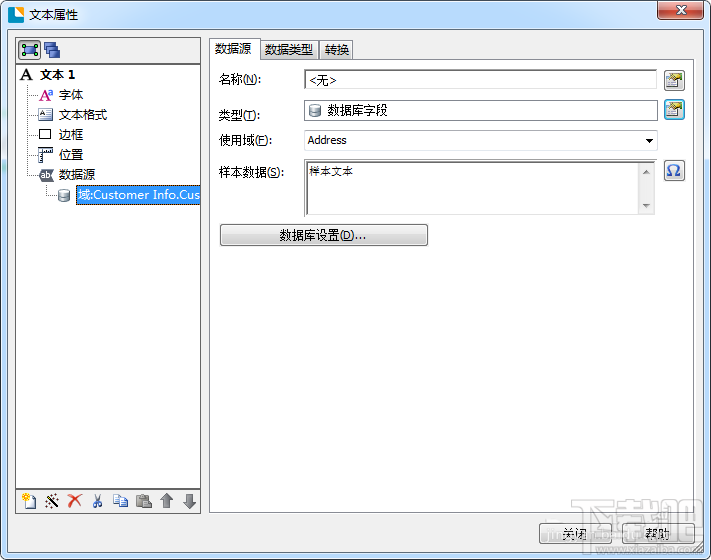Select the 位置 position node

coord(71,155)
